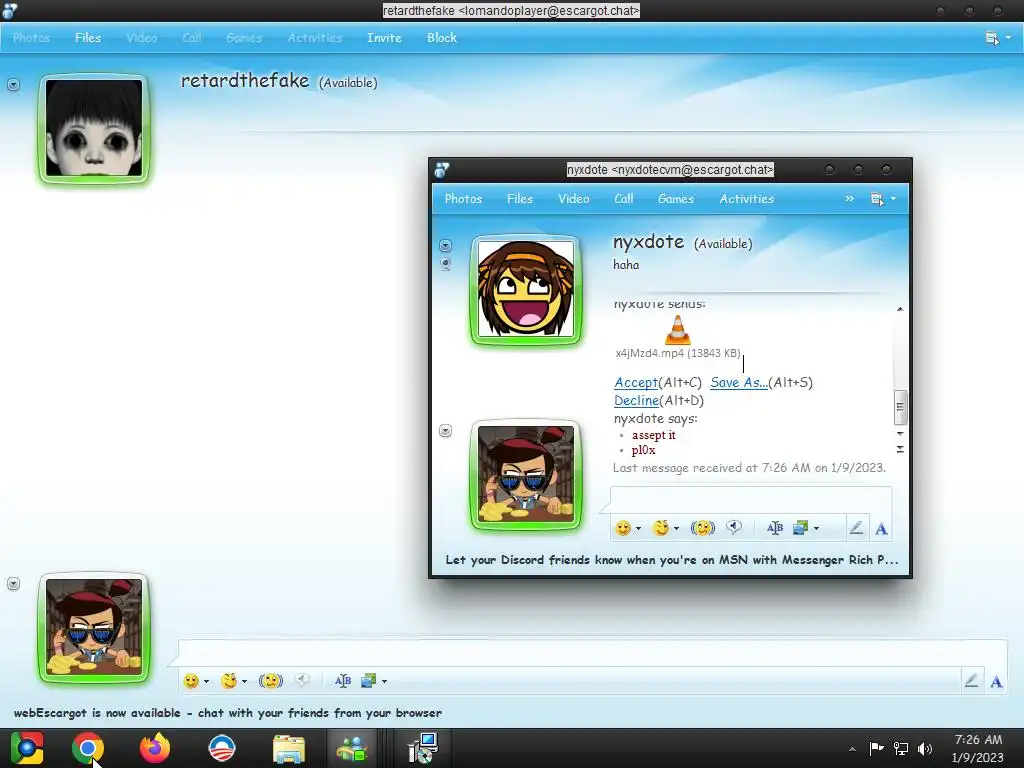Open emoticon dropdown arrow in retardthefake window
The image size is (1024, 768).
(x=206, y=681)
